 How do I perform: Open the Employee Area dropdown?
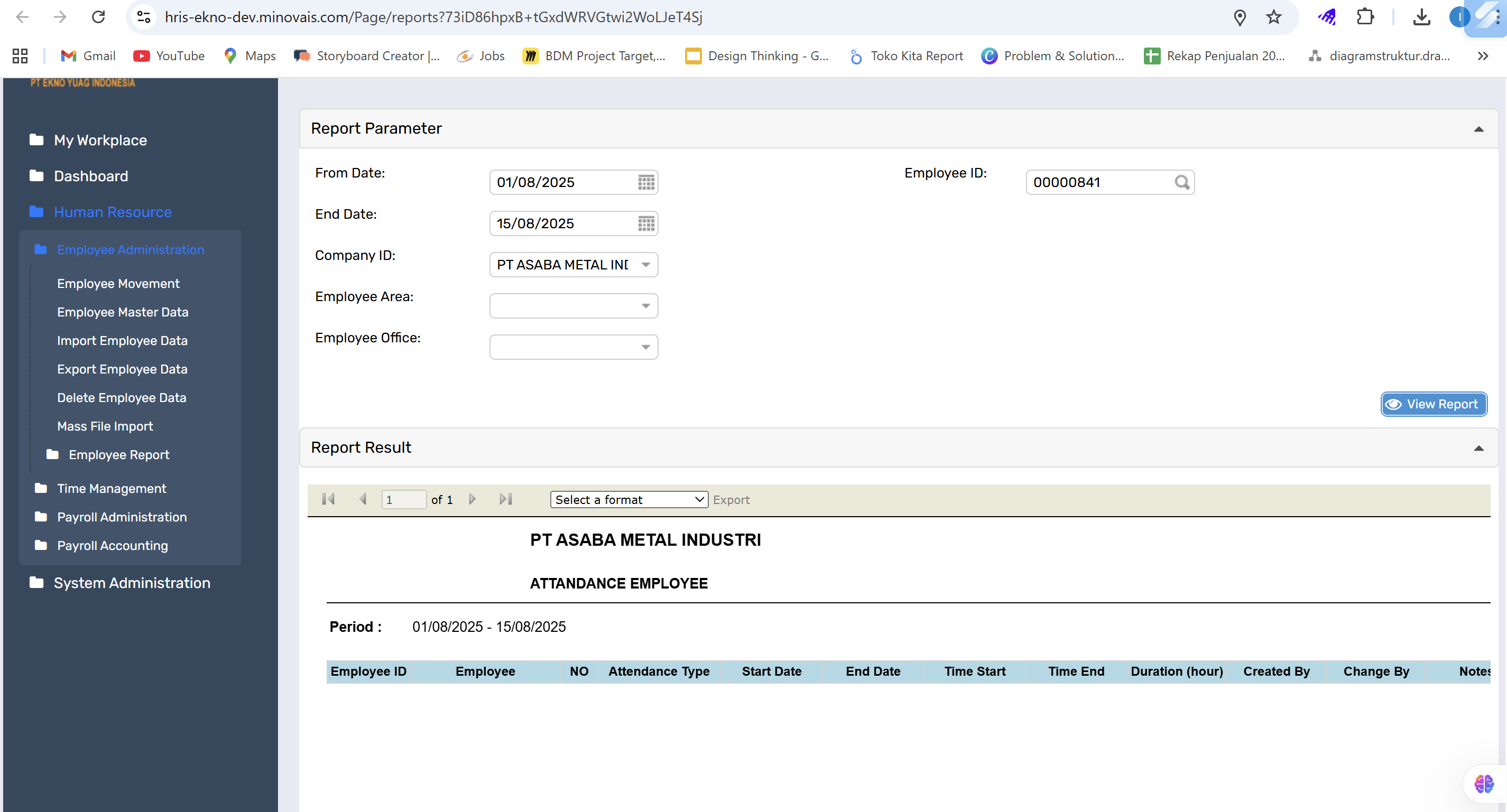[645, 306]
